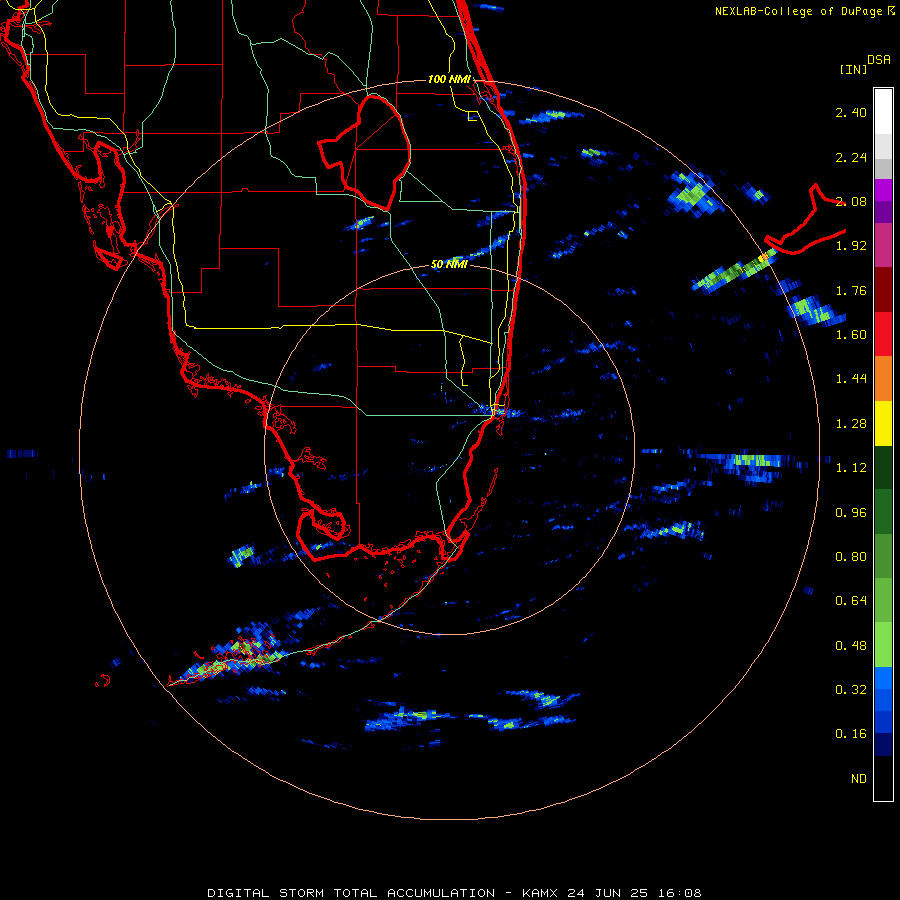Viewport: 900px width, 900px height.
Task: Select the navy blue swatch above ND
Action: pos(883,745)
